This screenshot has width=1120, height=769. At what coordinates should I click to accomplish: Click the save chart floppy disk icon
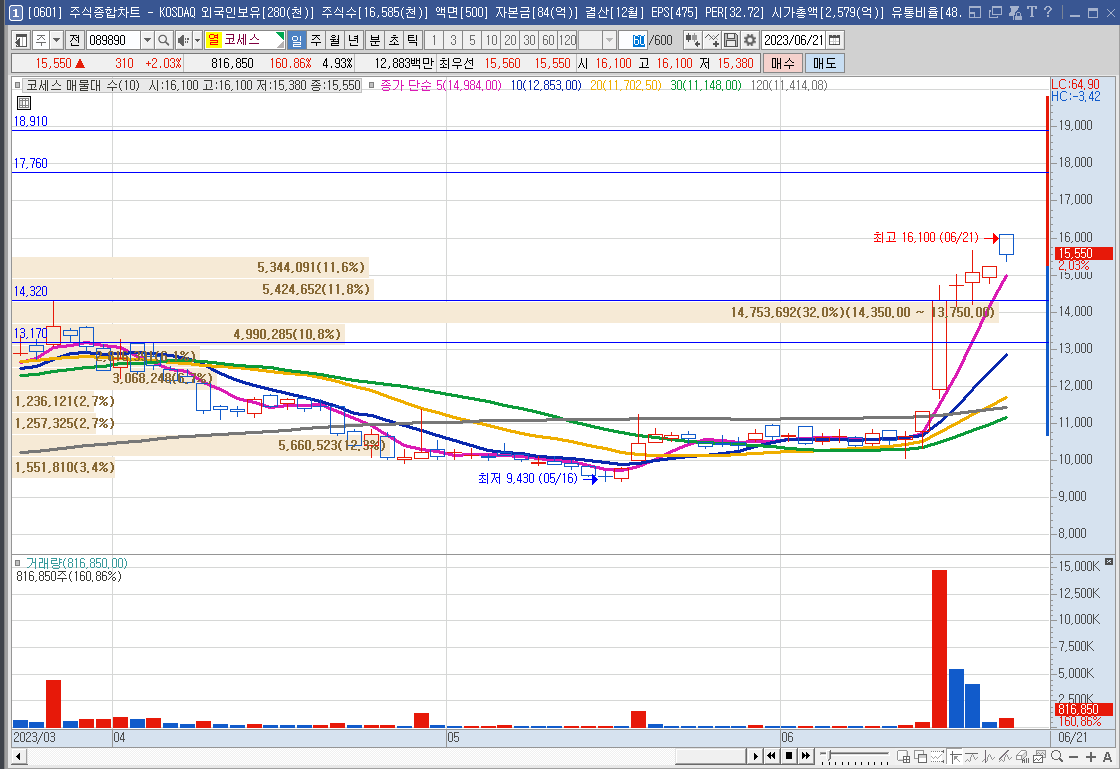point(731,40)
